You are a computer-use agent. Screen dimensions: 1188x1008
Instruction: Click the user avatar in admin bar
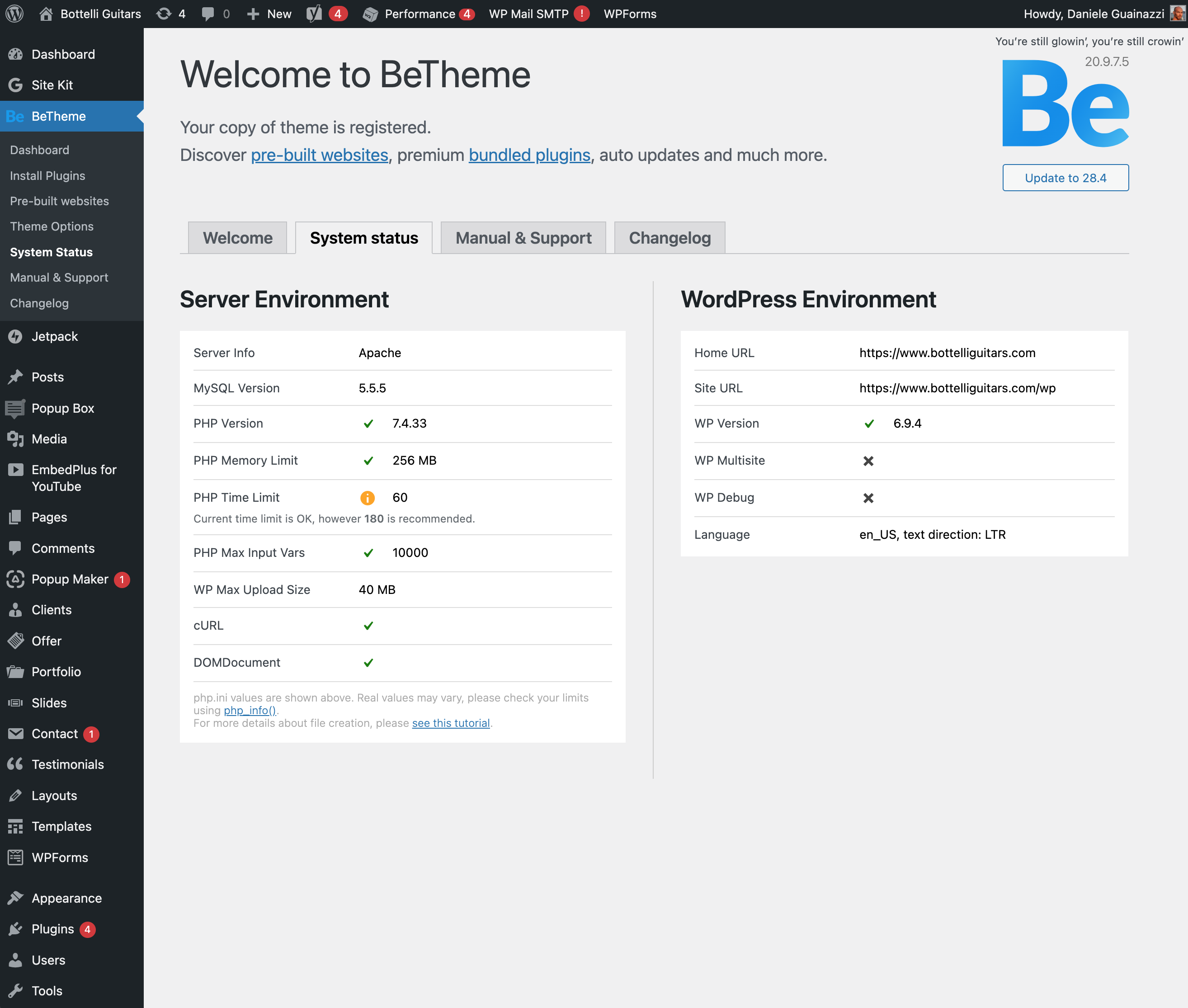pos(1177,14)
